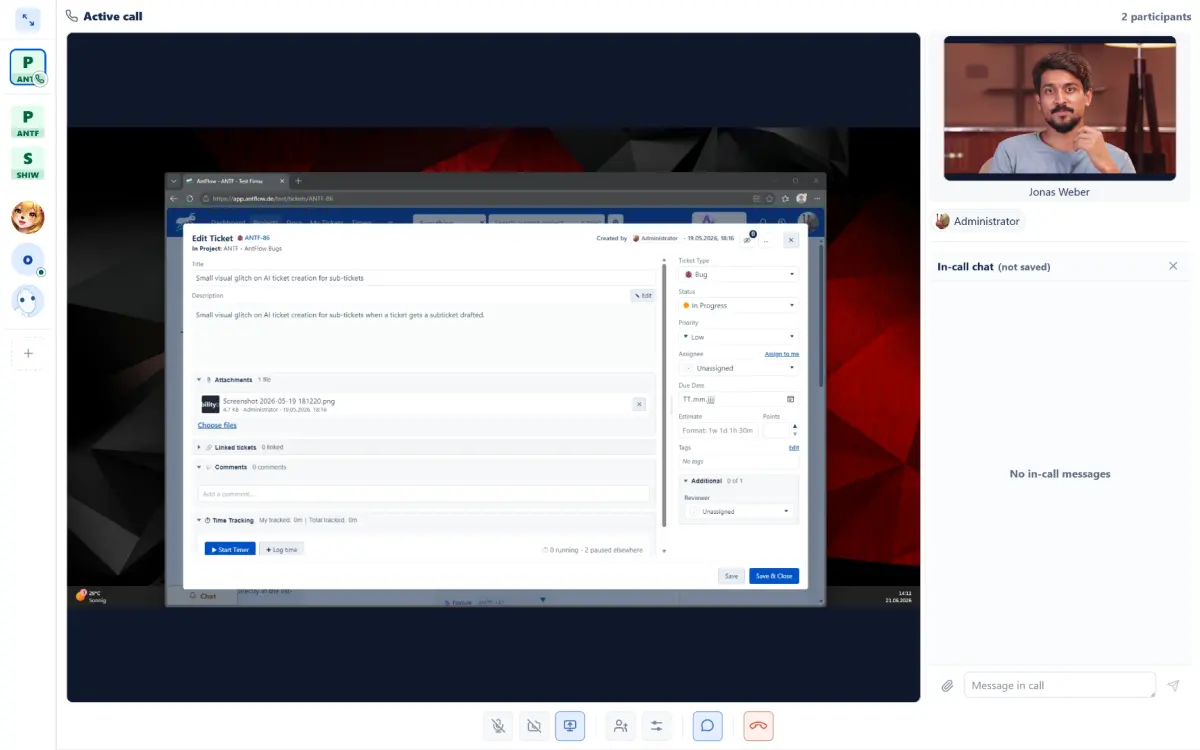Increase Points with the stepper arrows
This screenshot has height=750, width=1200.
pyautogui.click(x=795, y=427)
